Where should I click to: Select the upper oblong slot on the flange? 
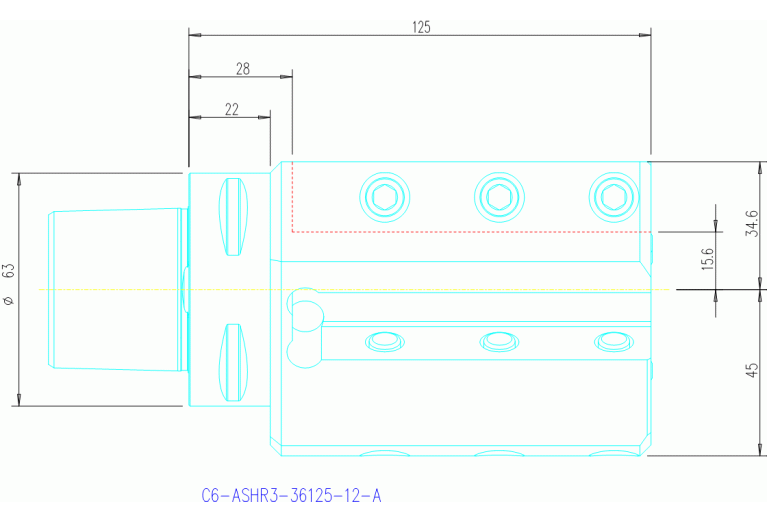233,216
